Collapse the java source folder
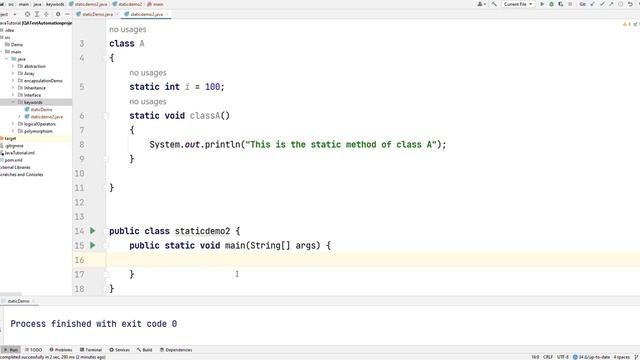This screenshot has height=360, width=640. tap(7, 59)
